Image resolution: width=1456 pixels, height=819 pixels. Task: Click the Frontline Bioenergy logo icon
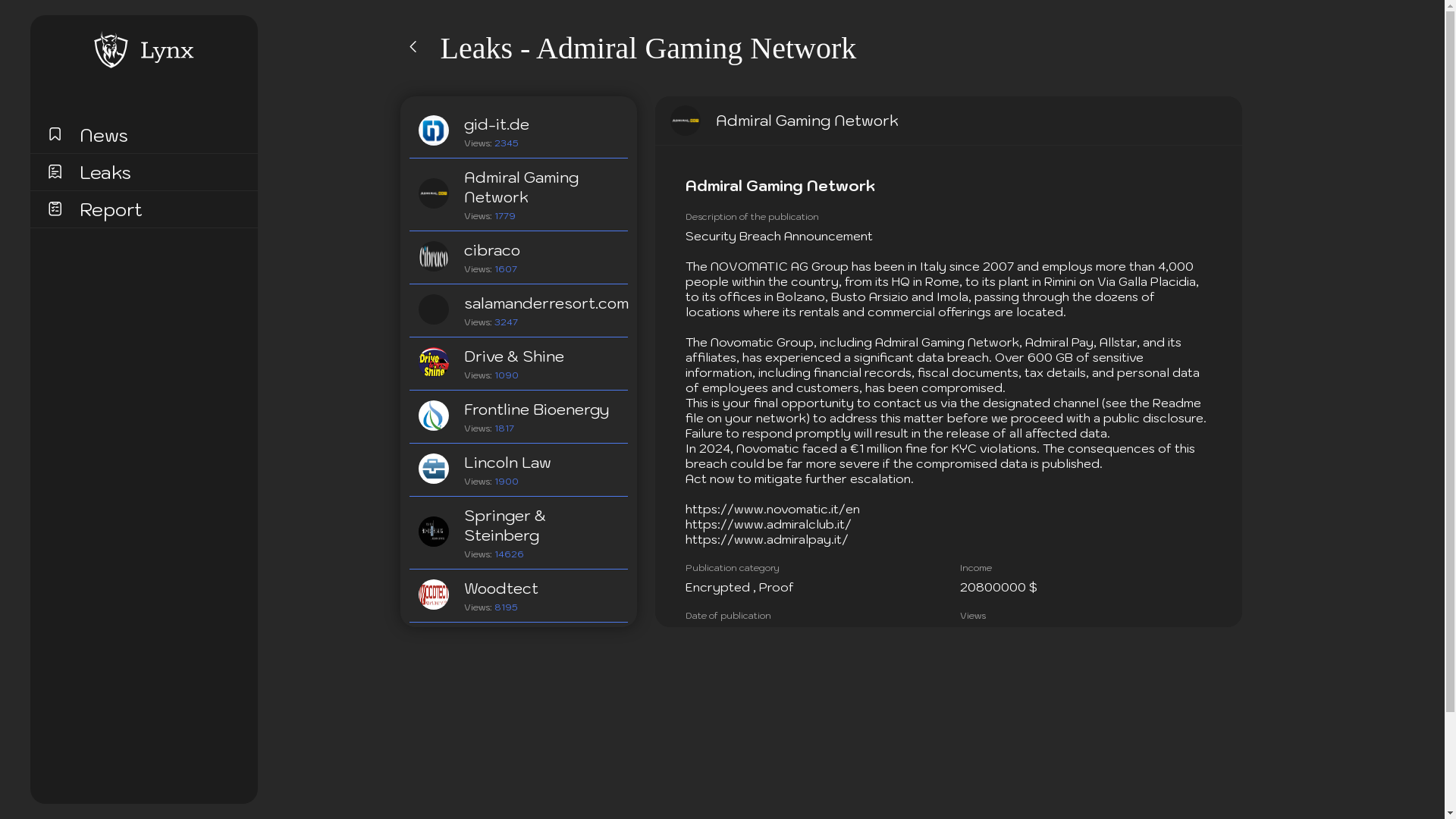(x=434, y=416)
